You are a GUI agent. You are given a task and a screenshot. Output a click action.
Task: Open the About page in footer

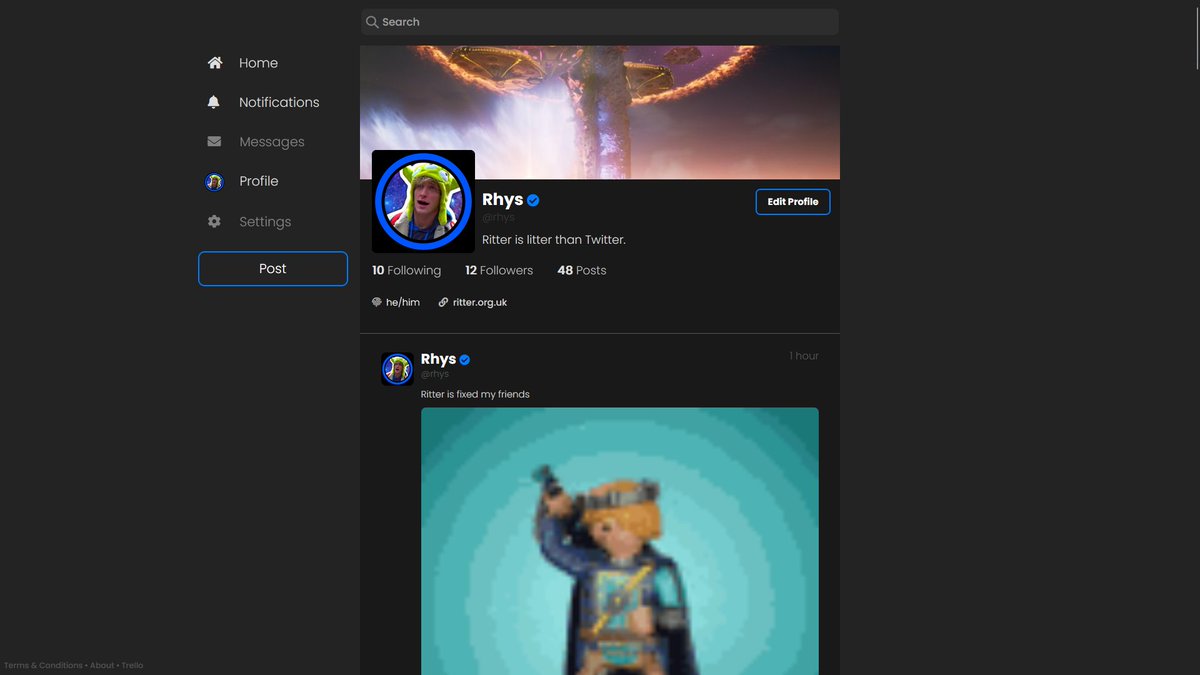pyautogui.click(x=100, y=665)
